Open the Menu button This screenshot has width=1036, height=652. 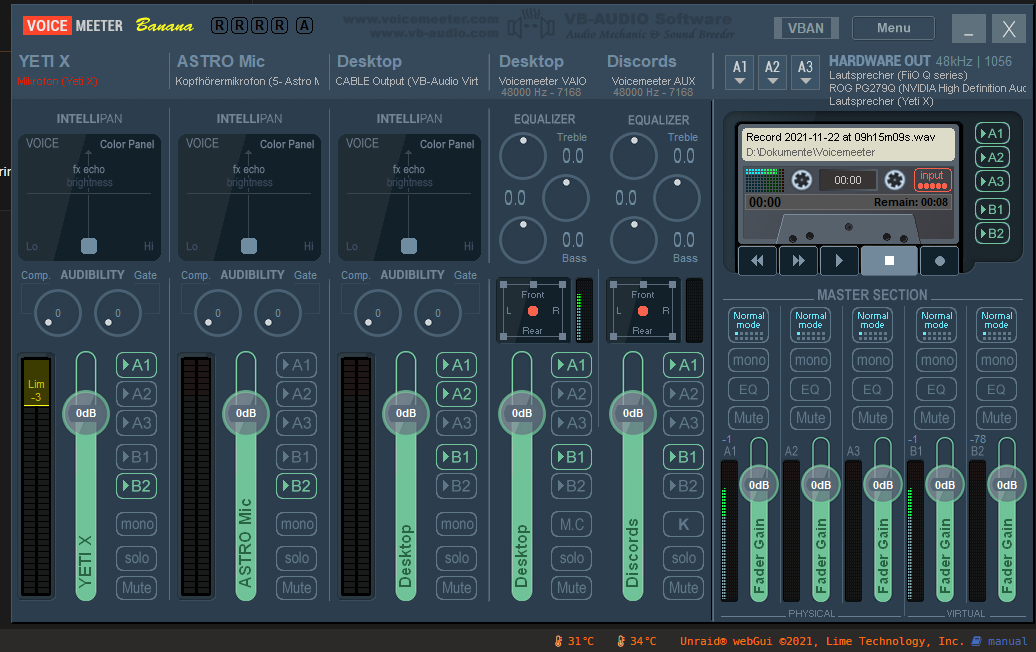(893, 28)
